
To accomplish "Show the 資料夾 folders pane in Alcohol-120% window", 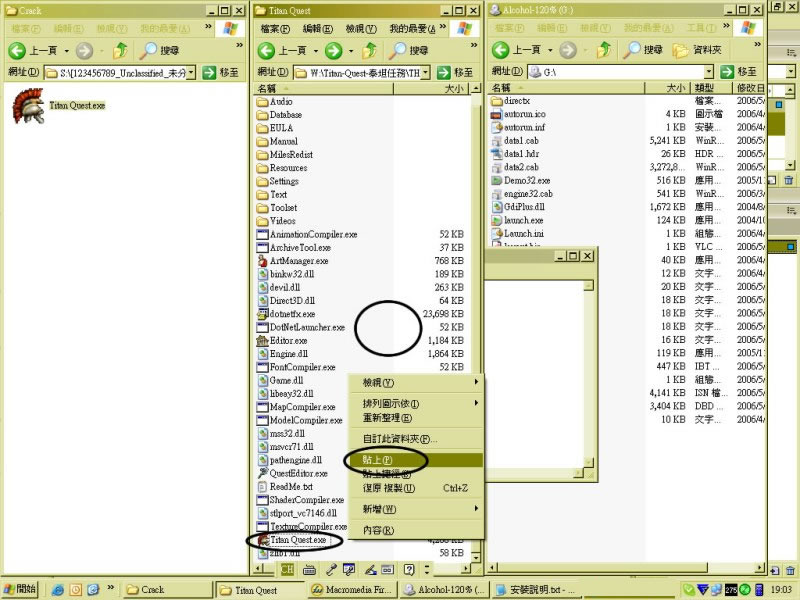I will [x=697, y=50].
